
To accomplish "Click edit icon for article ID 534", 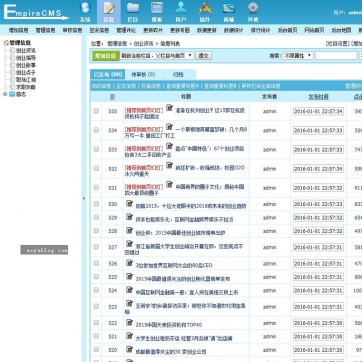I will coord(169,127).
